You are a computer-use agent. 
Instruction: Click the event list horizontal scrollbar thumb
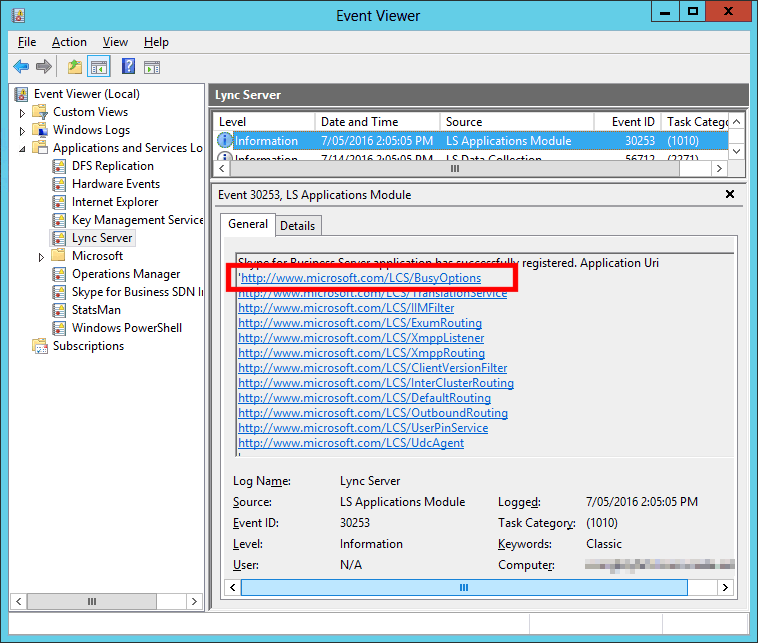pyautogui.click(x=455, y=169)
